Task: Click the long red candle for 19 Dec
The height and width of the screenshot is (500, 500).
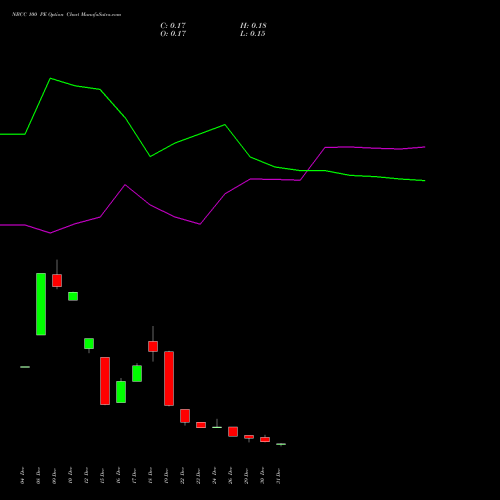Action: (x=169, y=378)
